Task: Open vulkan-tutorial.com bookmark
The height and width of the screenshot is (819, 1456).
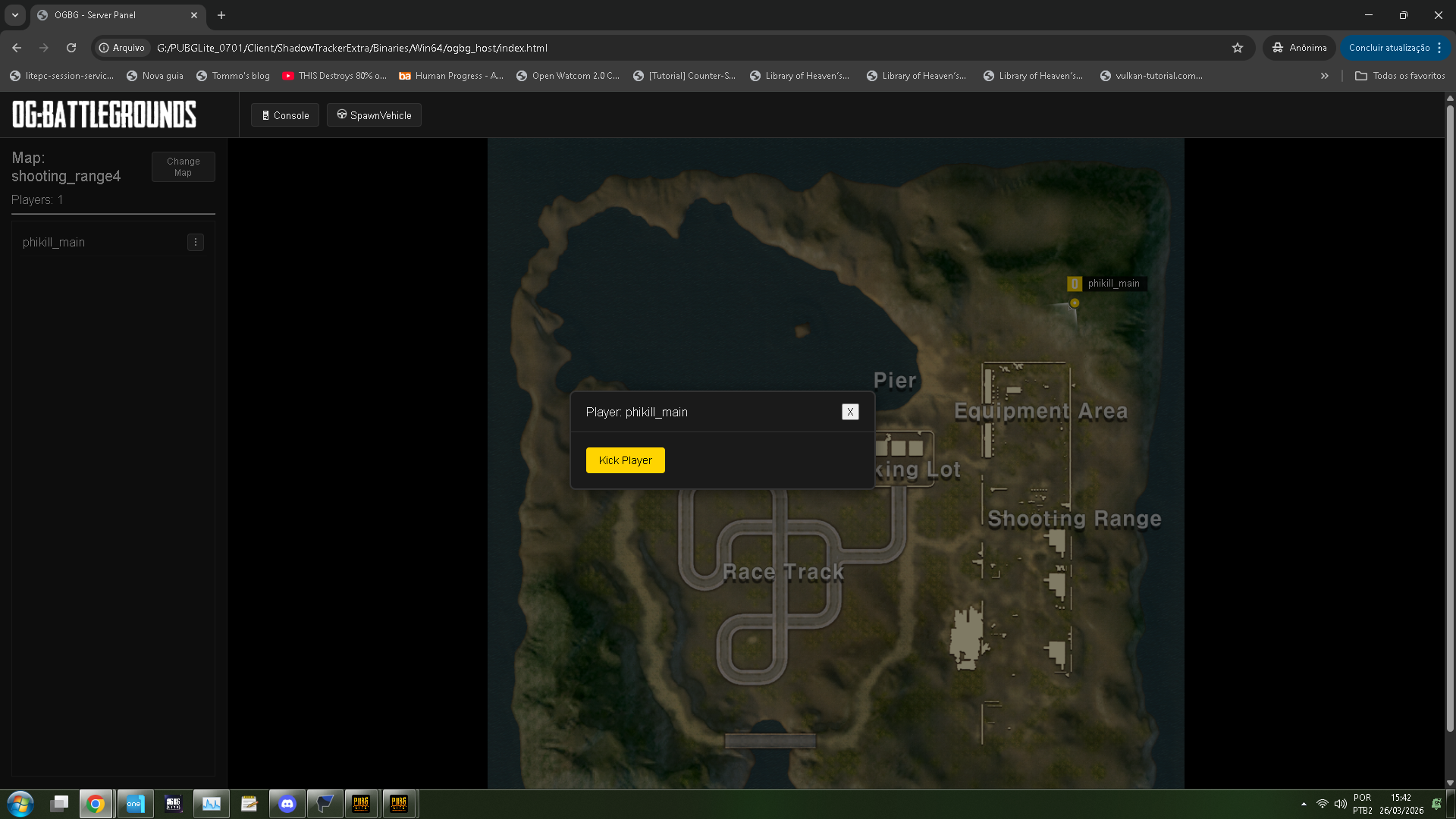Action: coord(1151,76)
